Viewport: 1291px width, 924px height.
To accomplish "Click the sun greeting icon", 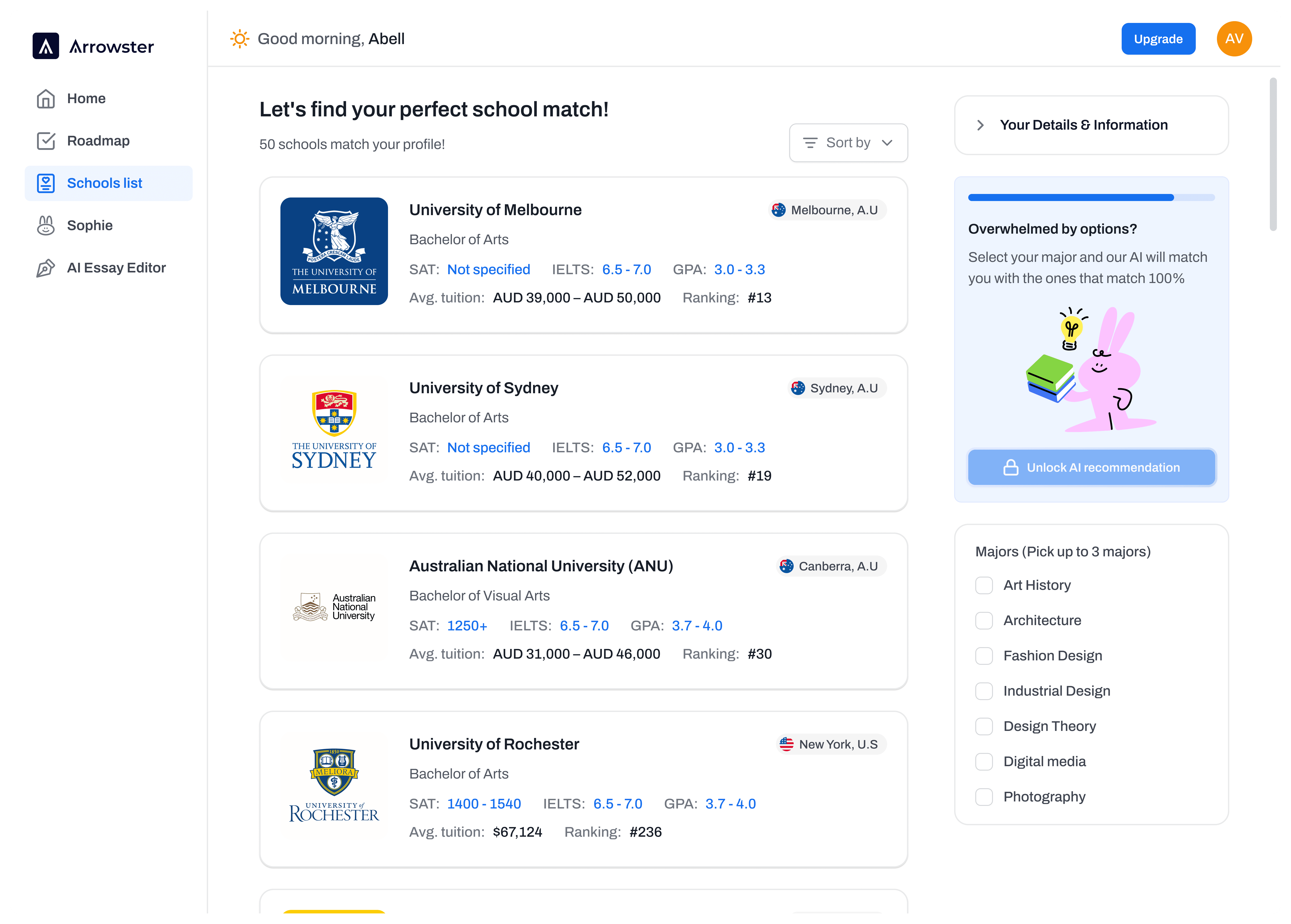I will pyautogui.click(x=240, y=39).
